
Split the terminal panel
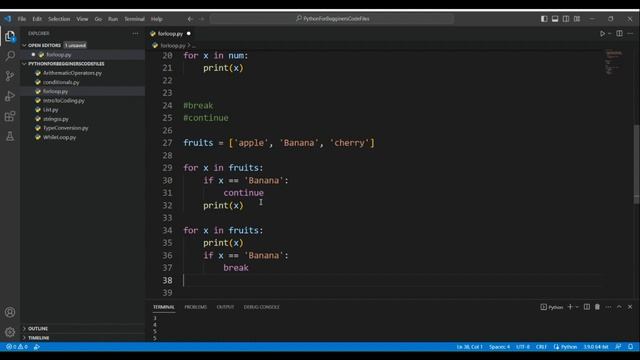click(587, 307)
